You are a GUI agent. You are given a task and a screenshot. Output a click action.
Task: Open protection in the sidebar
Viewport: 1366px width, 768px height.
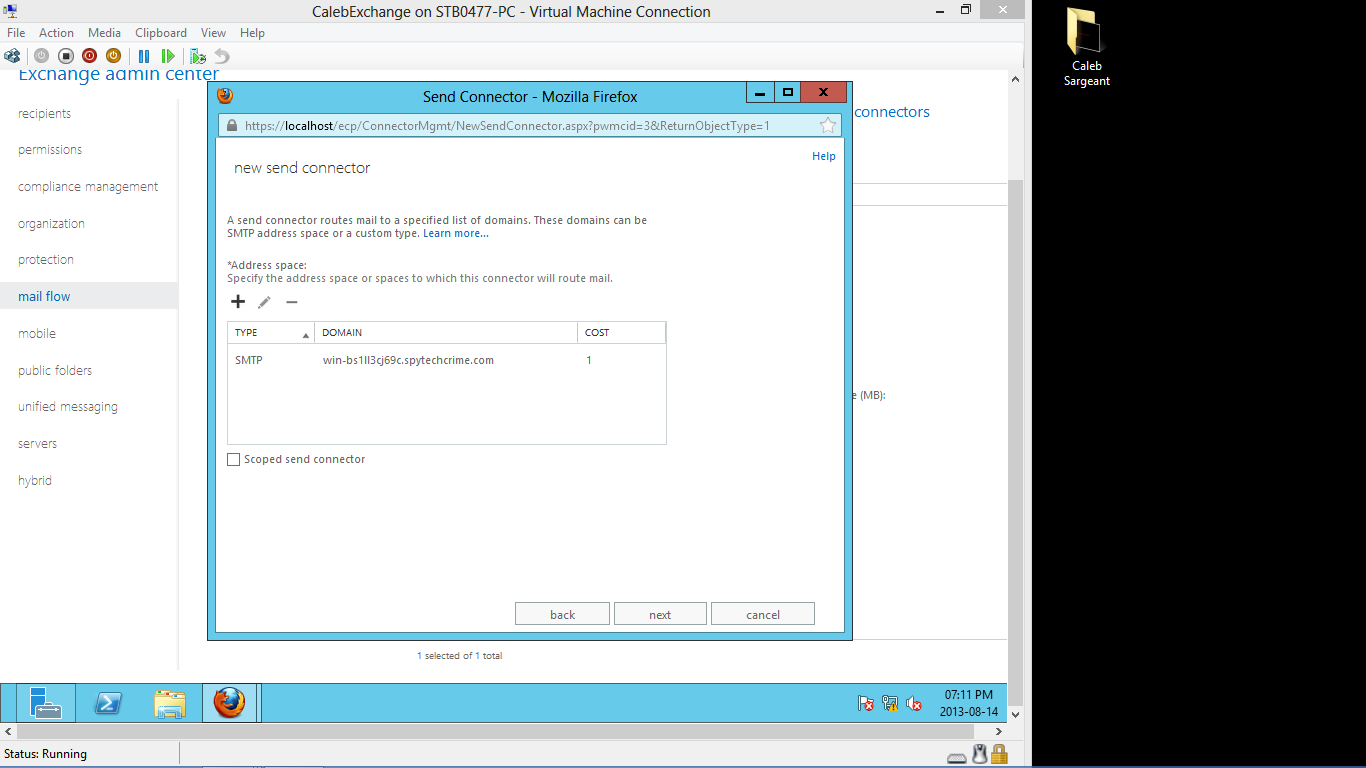46,260
